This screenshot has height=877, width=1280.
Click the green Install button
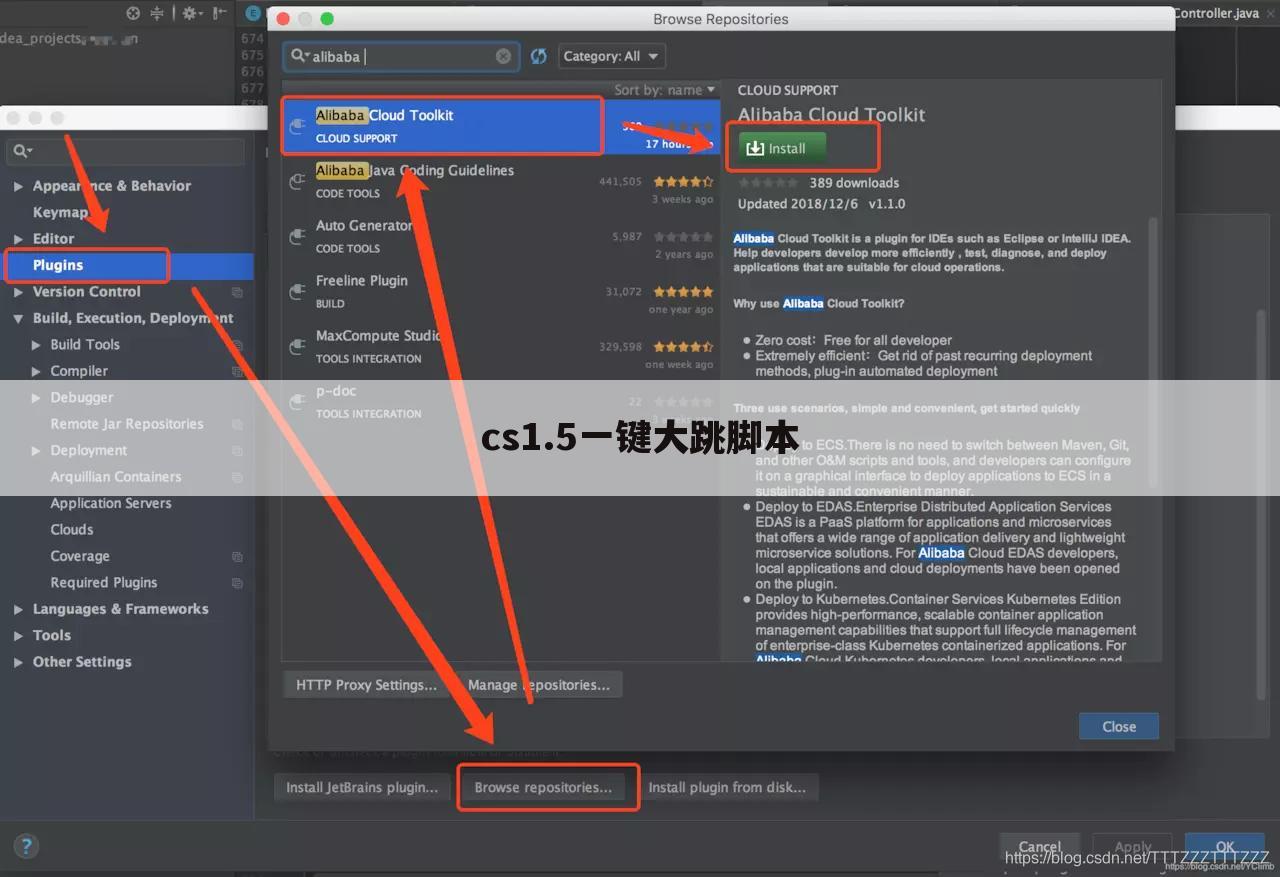pos(782,148)
